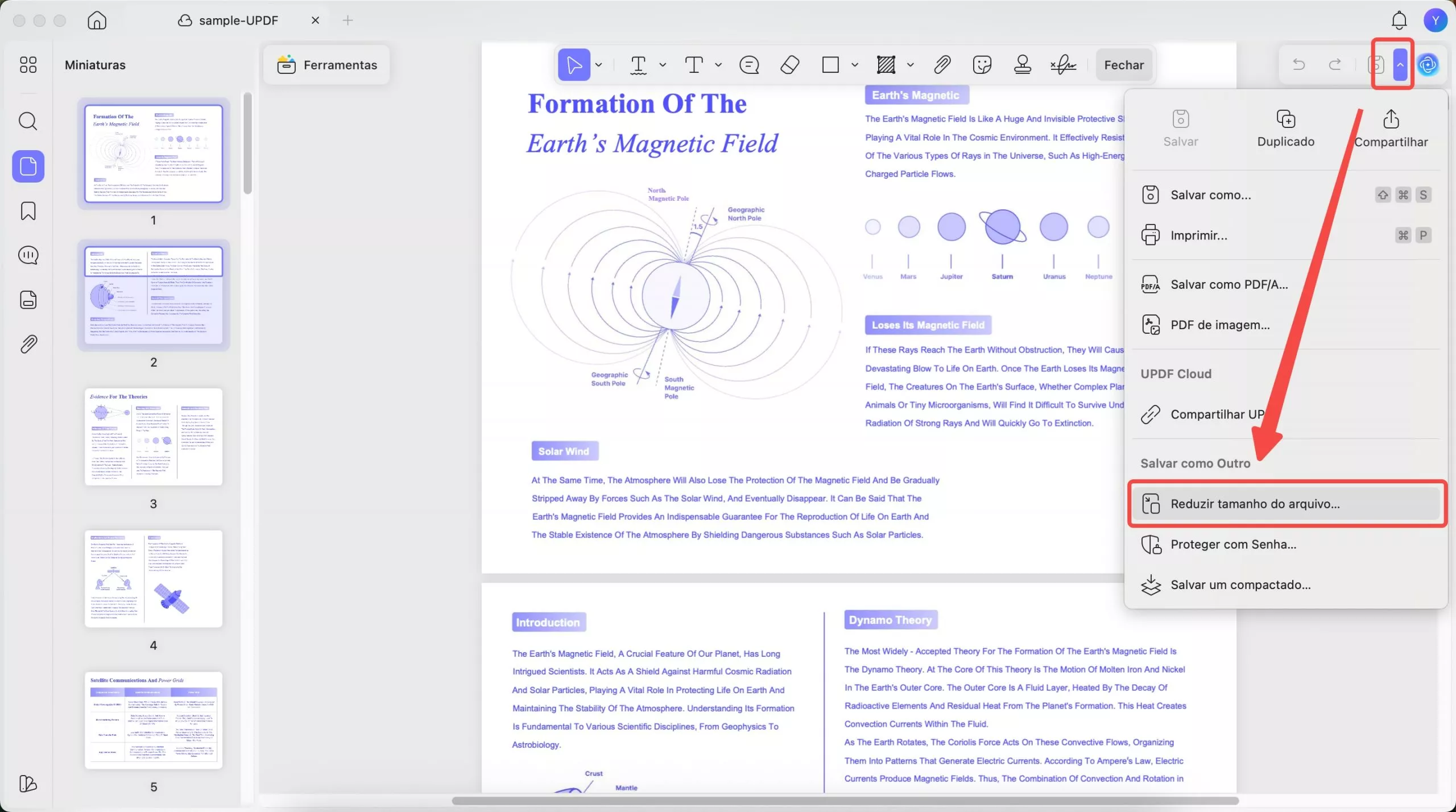Select the paperclip attach file tool

(x=942, y=65)
